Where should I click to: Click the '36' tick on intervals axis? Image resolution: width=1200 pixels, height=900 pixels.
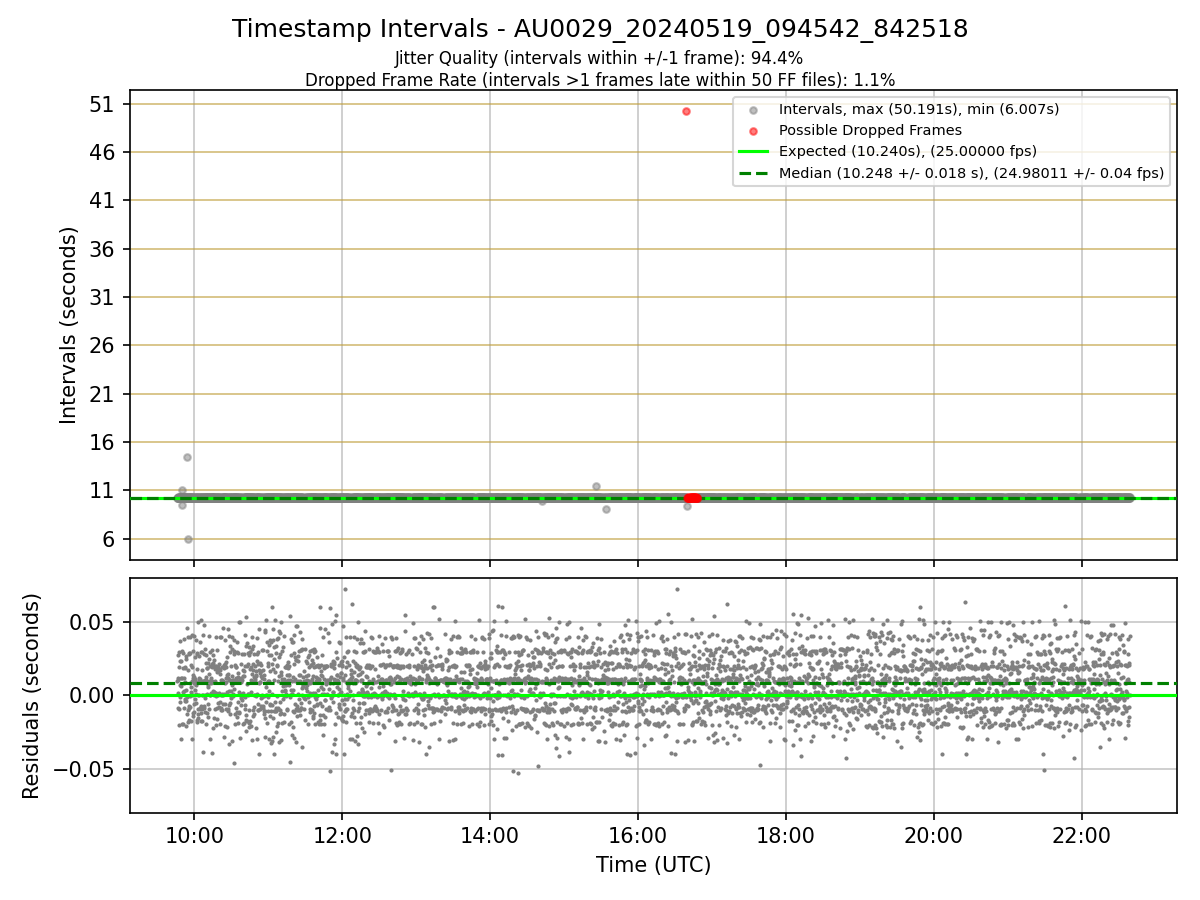(x=103, y=249)
